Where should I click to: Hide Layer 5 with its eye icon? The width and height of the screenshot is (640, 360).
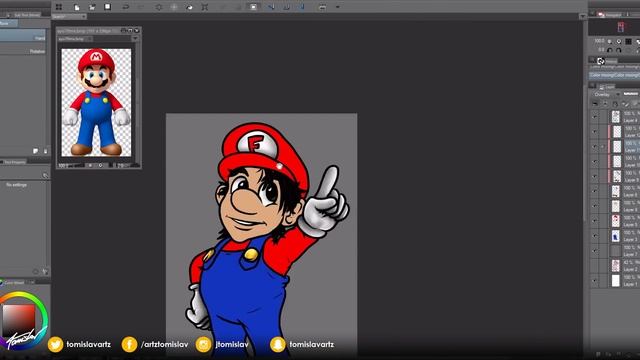(x=595, y=221)
